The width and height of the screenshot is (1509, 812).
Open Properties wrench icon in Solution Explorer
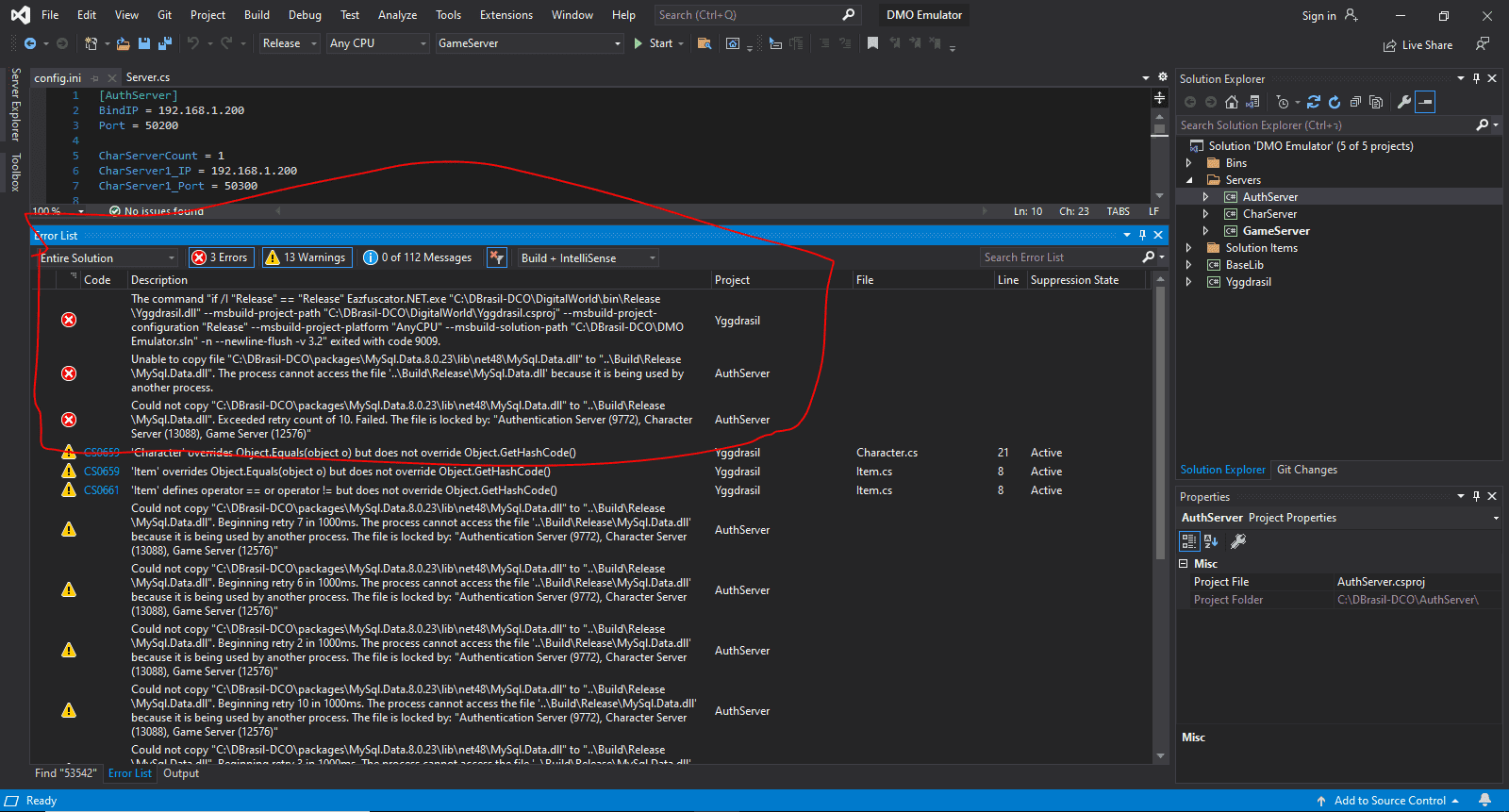tap(1404, 102)
